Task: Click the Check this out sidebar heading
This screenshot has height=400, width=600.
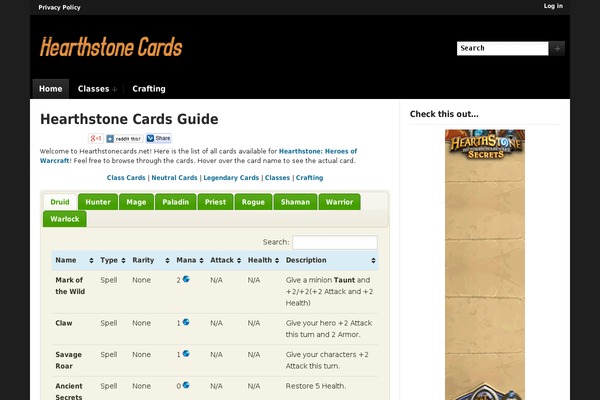Action: pos(444,114)
